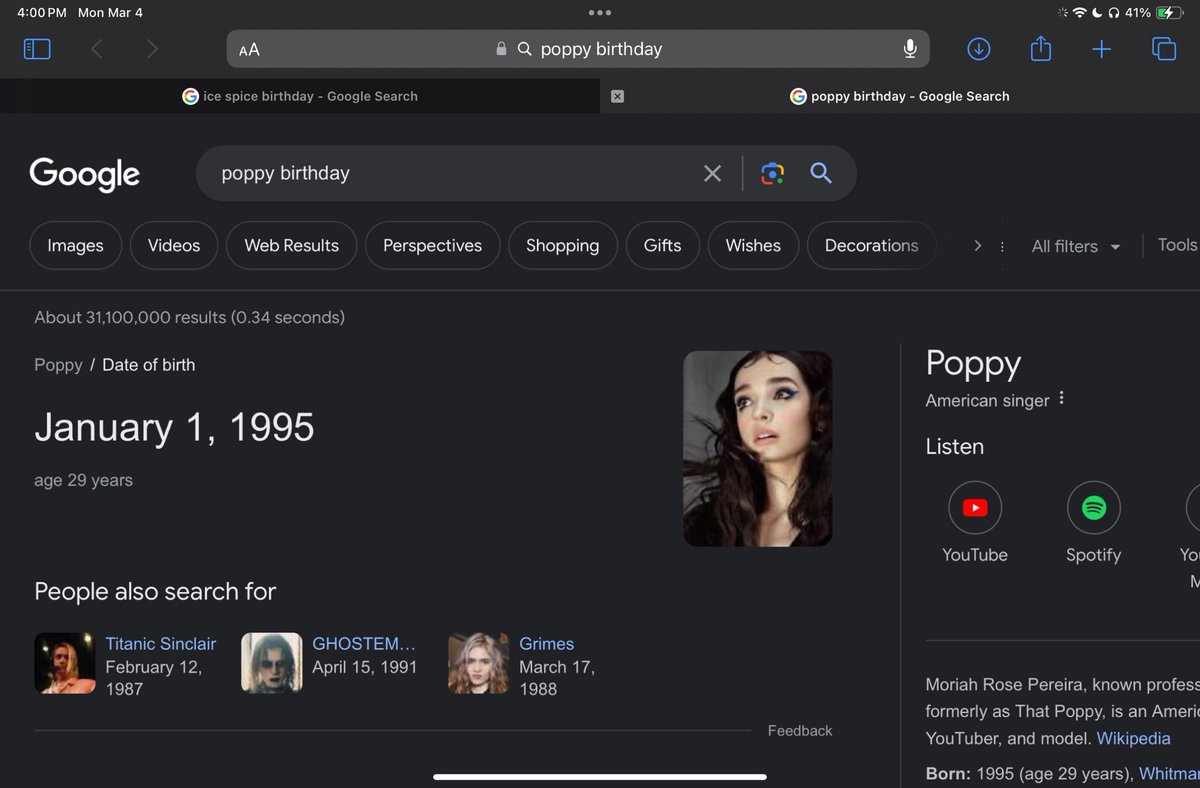Image resolution: width=1200 pixels, height=788 pixels.
Task: Select the Web Results filter
Action: coord(291,246)
